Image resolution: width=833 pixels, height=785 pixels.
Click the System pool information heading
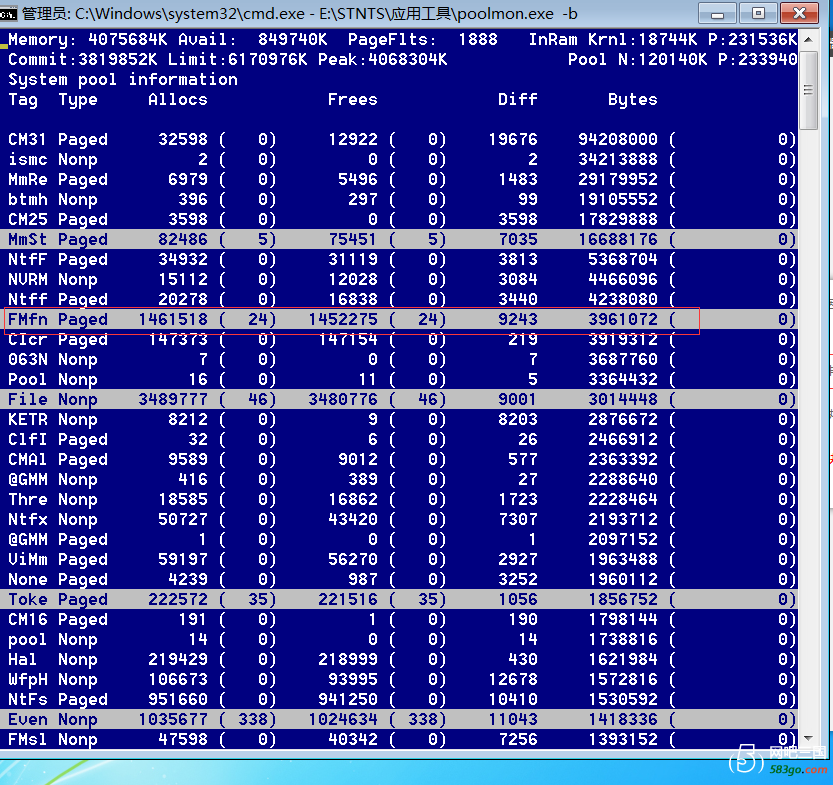[123, 80]
